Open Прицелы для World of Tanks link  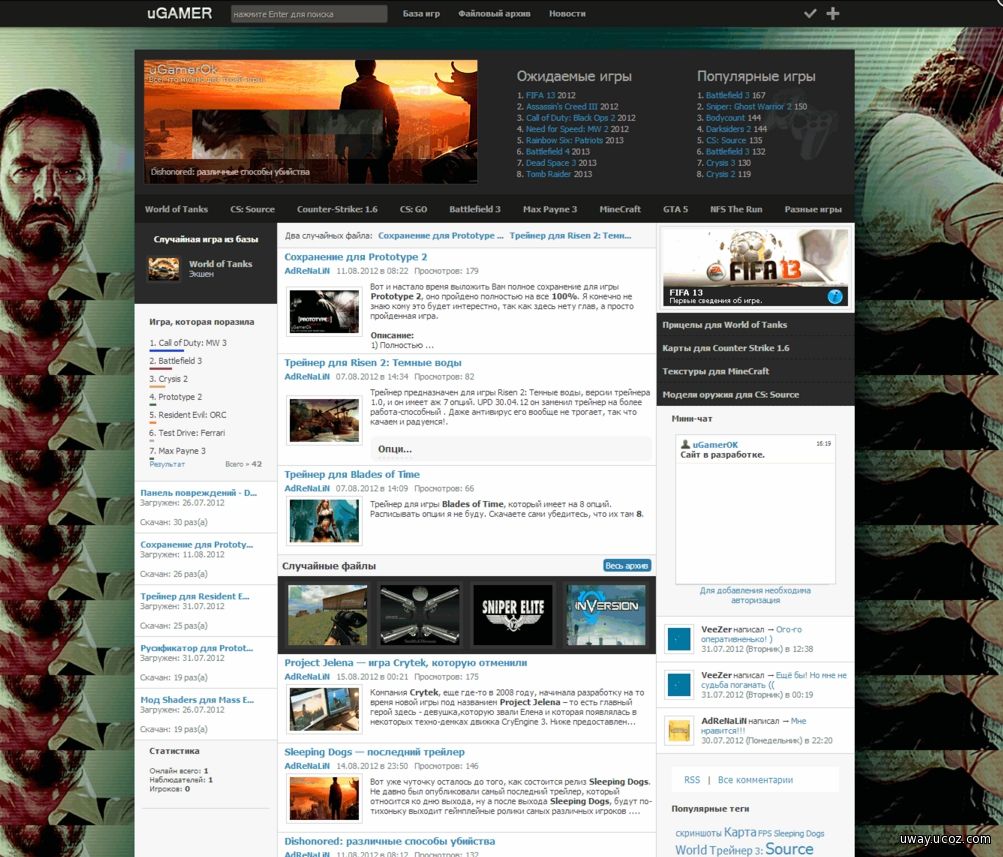725,325
